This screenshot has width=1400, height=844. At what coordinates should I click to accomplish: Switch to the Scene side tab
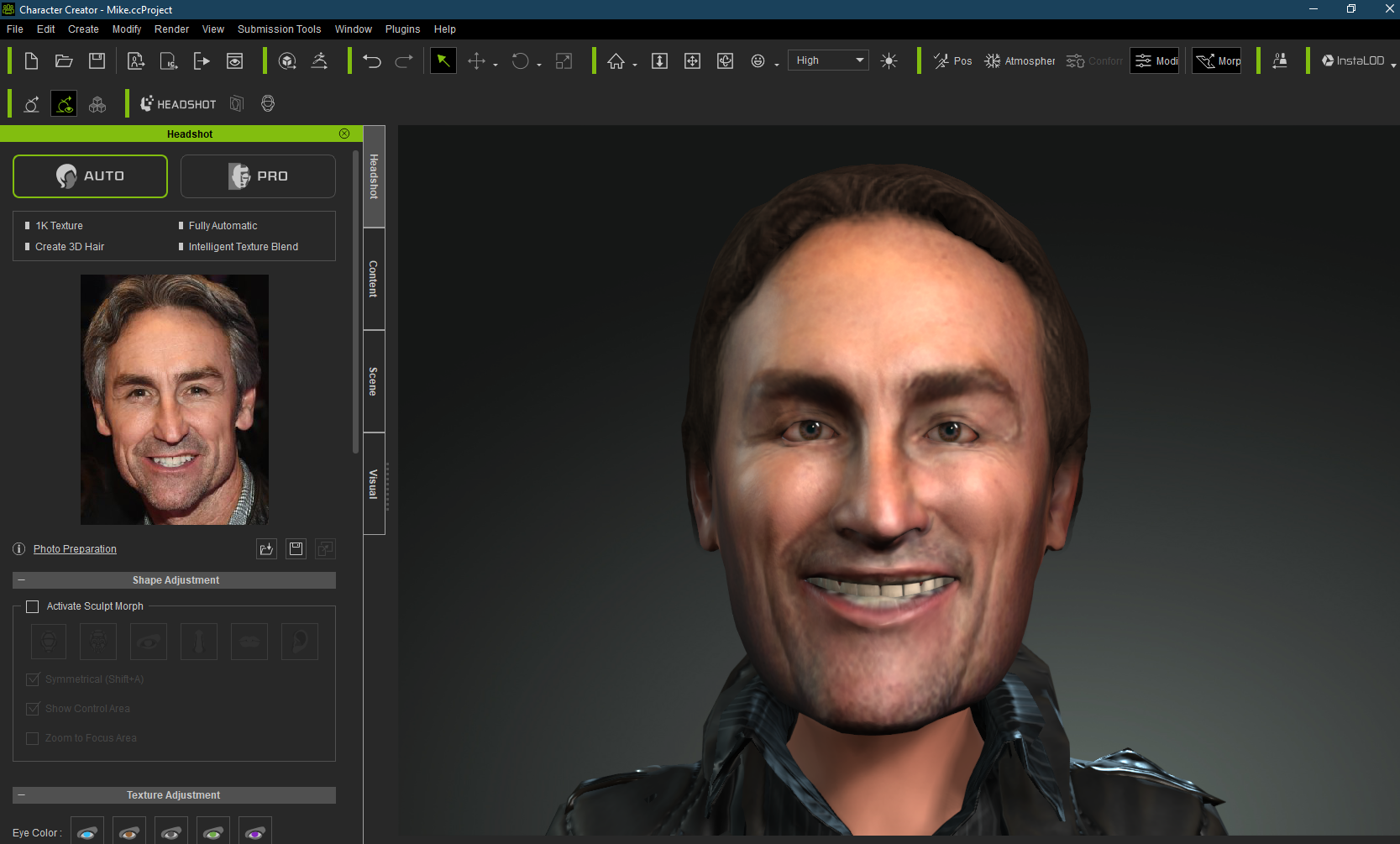point(374,381)
